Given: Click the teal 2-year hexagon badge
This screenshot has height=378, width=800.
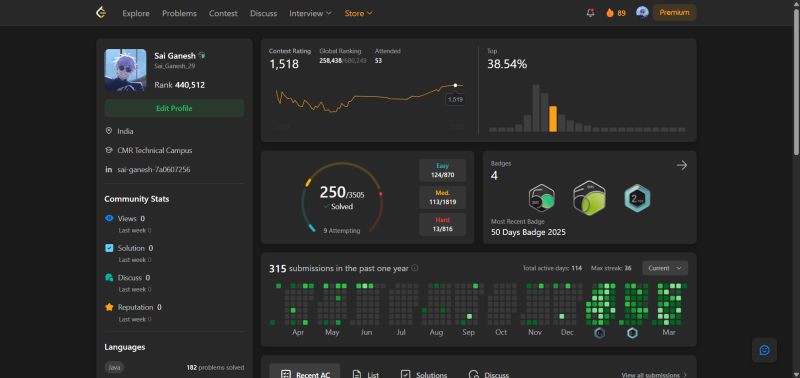Looking at the screenshot, I should 637,198.
